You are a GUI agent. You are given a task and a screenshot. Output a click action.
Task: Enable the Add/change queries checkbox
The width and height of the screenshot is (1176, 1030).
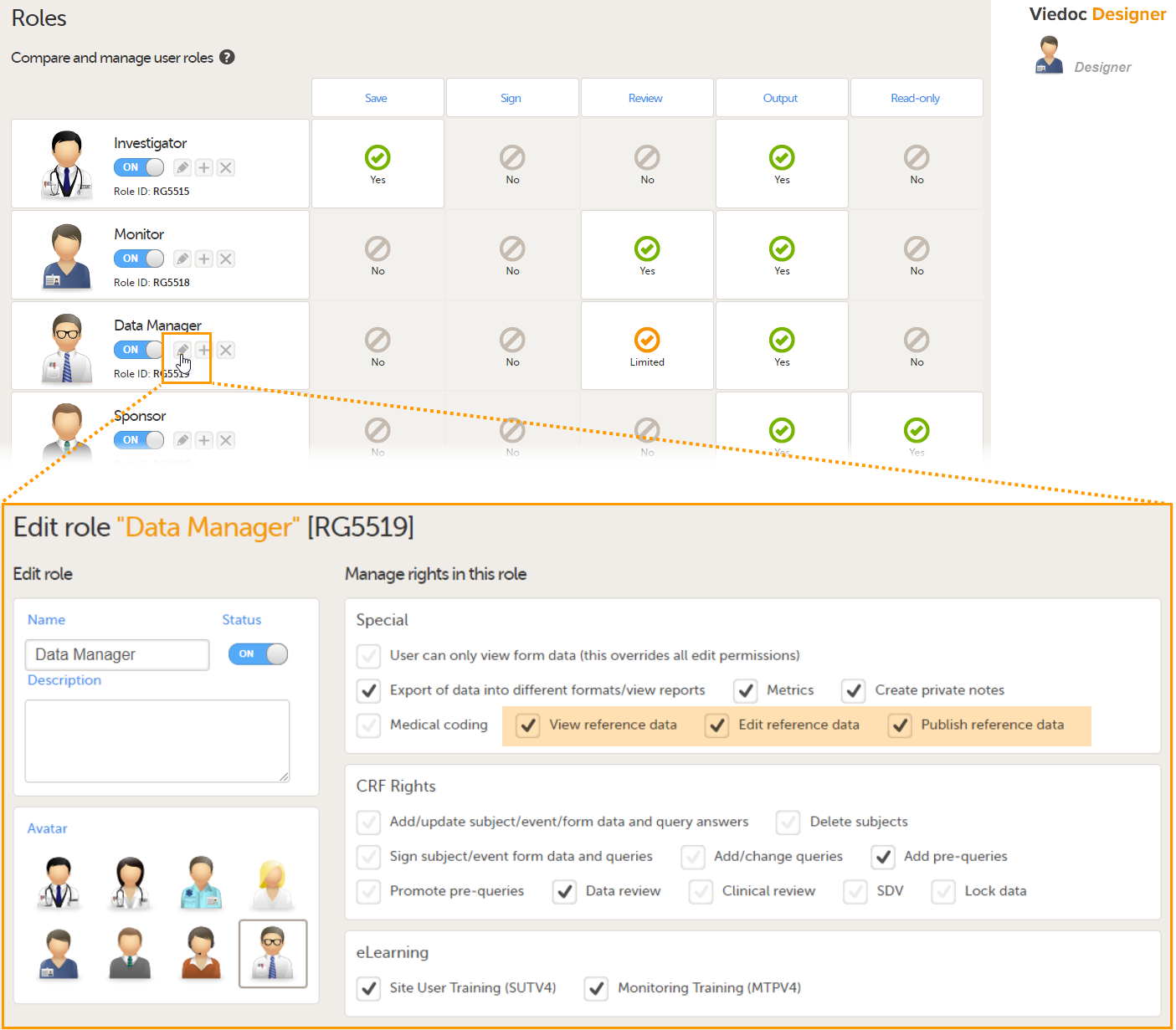[693, 857]
